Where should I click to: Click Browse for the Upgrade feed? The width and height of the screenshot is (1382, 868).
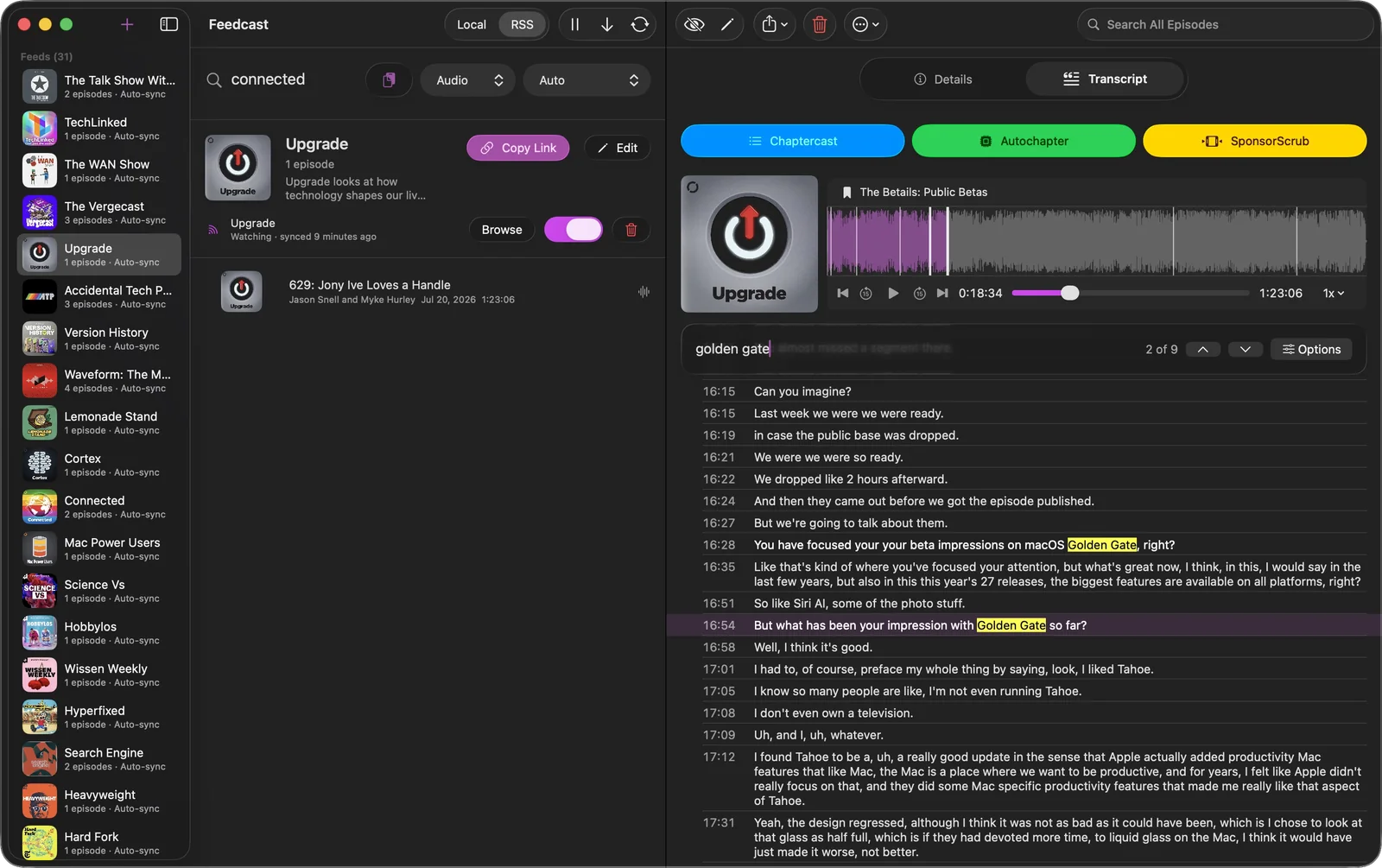pos(502,230)
